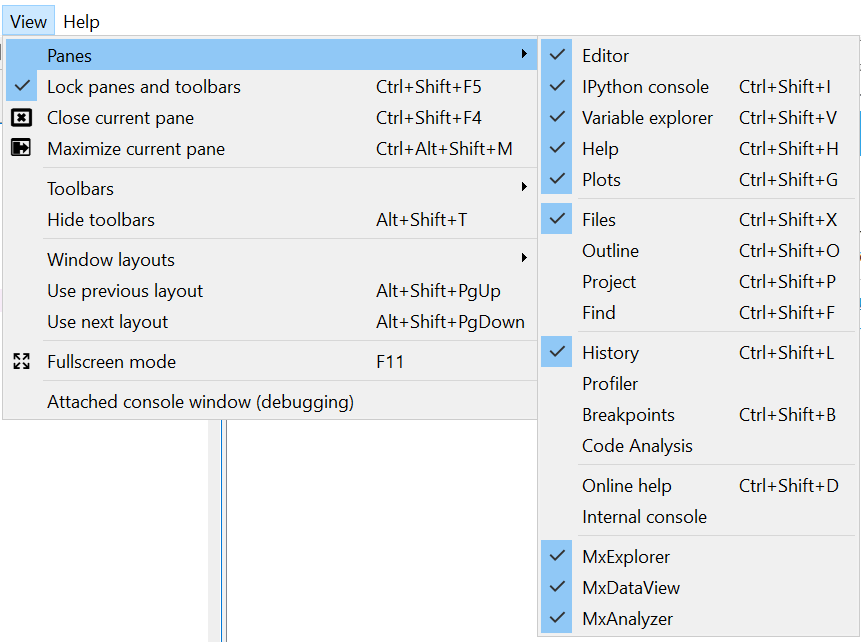Uncheck Lock panes and toolbars
Screen dimensions: 861x642
[x=22, y=87]
